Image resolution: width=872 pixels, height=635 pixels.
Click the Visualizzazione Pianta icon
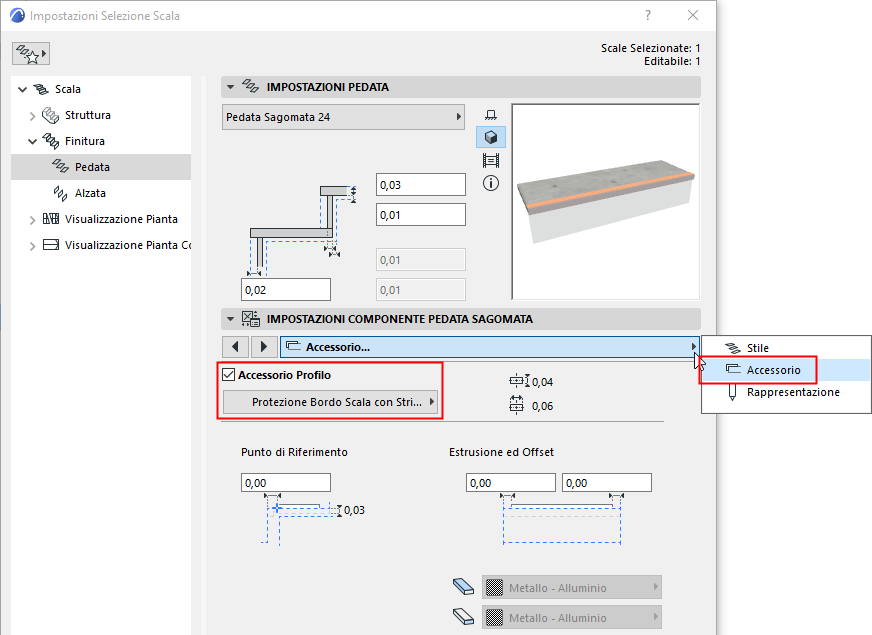[x=51, y=219]
